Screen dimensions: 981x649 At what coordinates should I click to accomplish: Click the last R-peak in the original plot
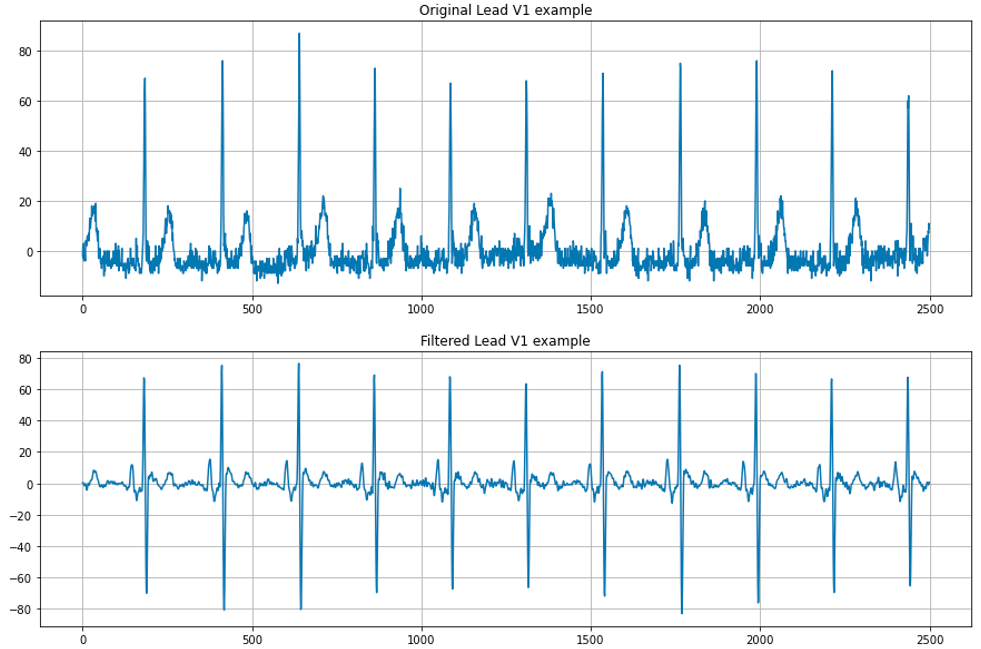tap(908, 97)
